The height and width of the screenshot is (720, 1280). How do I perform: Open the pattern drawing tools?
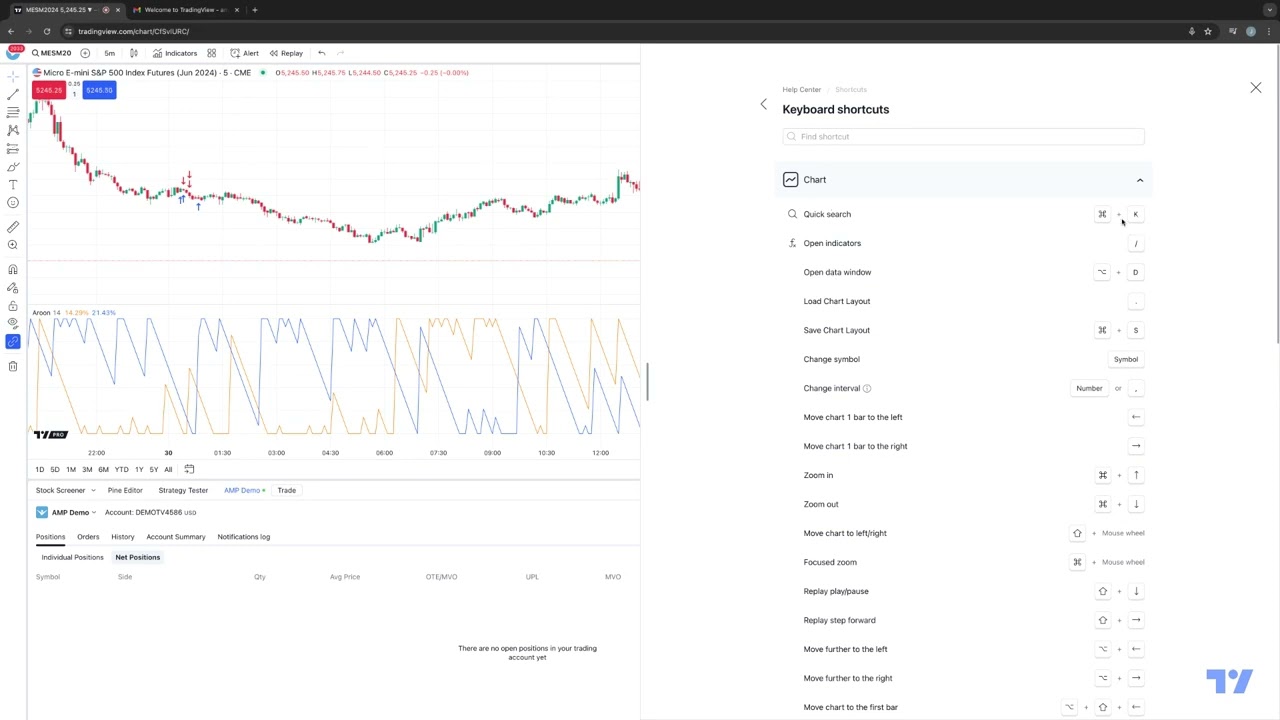coord(13,130)
